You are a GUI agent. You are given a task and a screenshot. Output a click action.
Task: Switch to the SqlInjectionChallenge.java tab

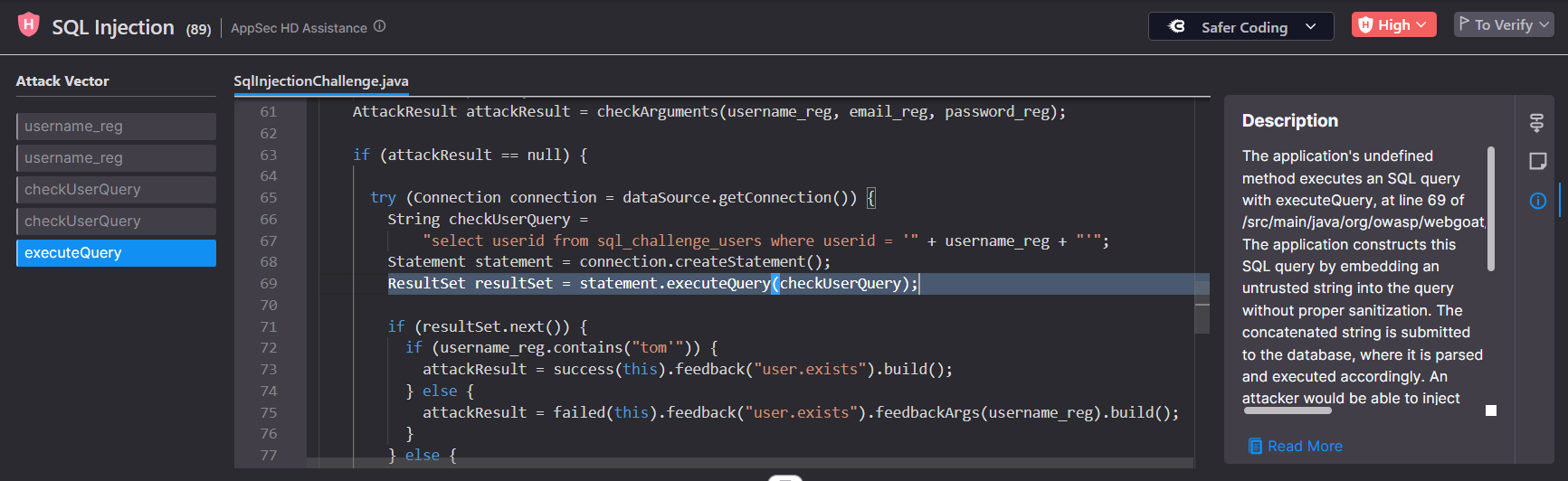pos(321,81)
